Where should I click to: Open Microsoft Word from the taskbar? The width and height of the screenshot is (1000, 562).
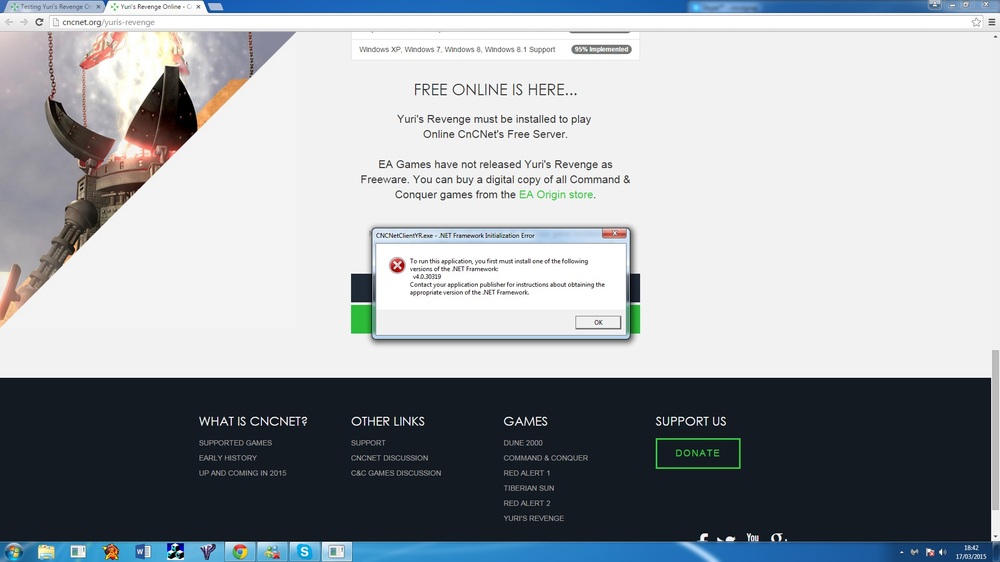[143, 551]
